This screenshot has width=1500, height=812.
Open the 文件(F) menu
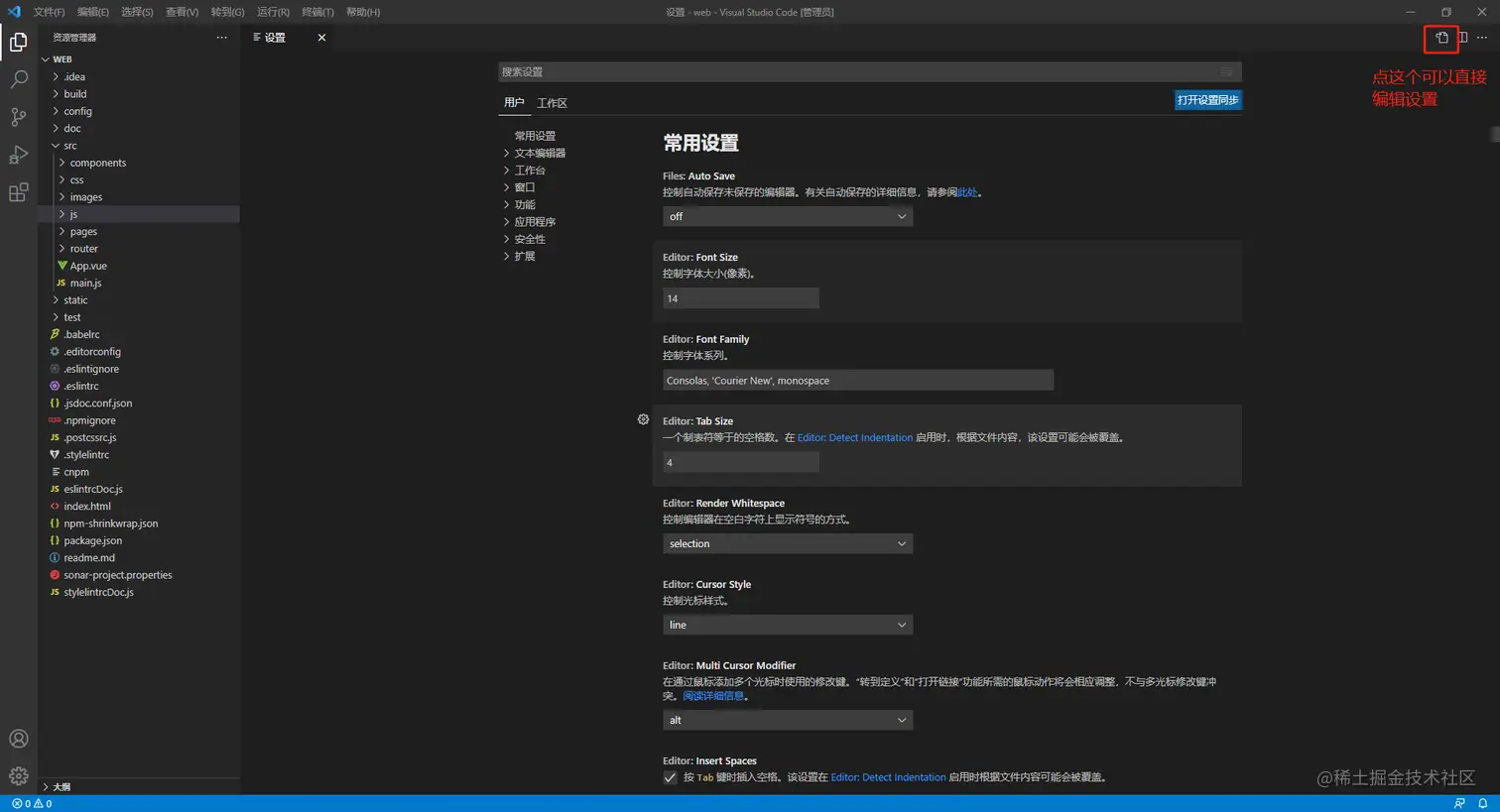pyautogui.click(x=49, y=12)
